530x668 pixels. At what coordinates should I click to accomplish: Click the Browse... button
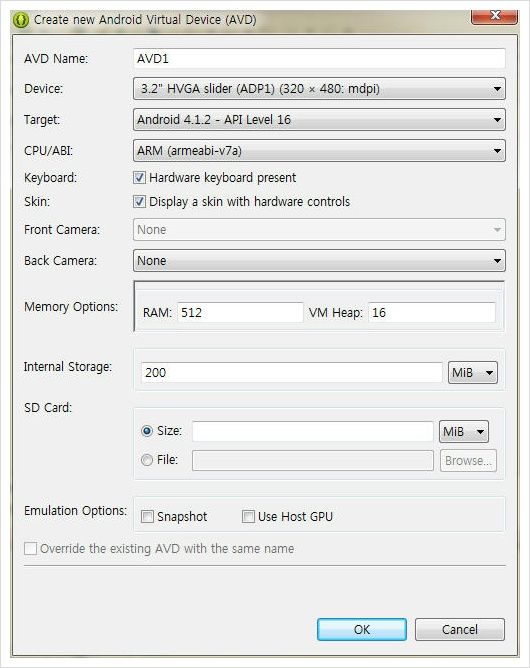[x=468, y=461]
